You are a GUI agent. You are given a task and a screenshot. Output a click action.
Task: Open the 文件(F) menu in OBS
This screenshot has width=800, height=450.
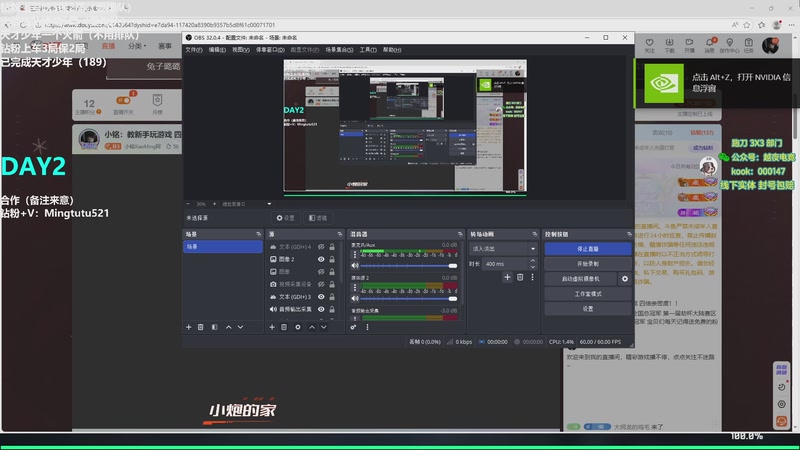[x=193, y=50]
